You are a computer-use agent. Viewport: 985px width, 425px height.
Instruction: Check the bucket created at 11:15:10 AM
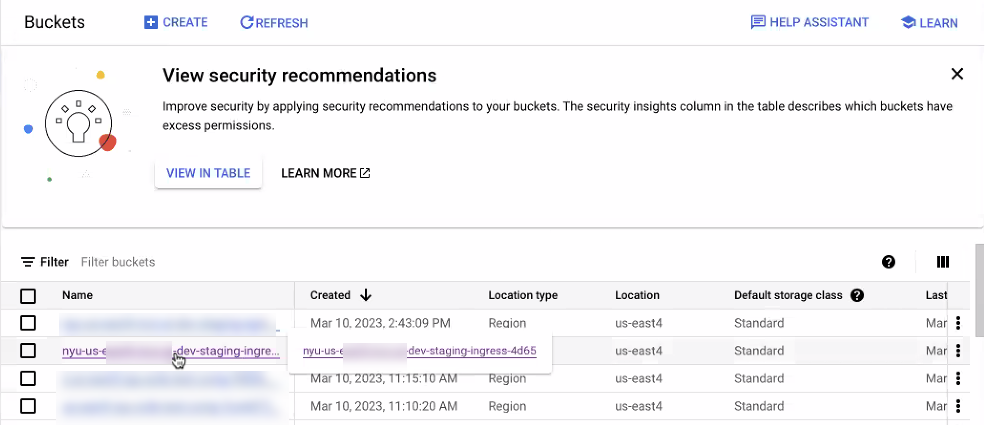[28, 379]
